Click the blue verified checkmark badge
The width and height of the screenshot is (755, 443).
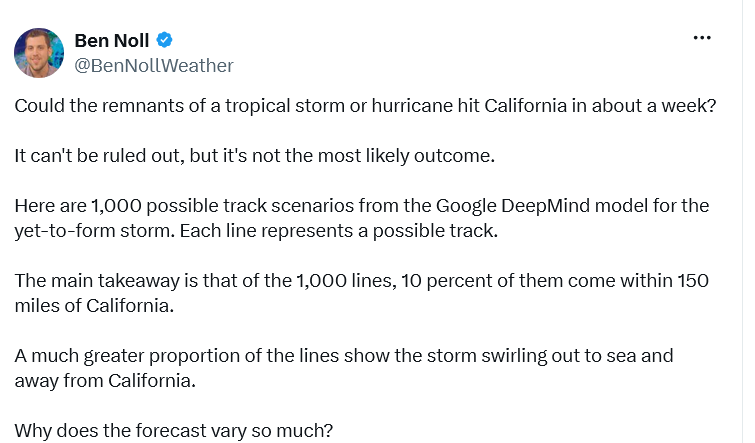click(165, 40)
